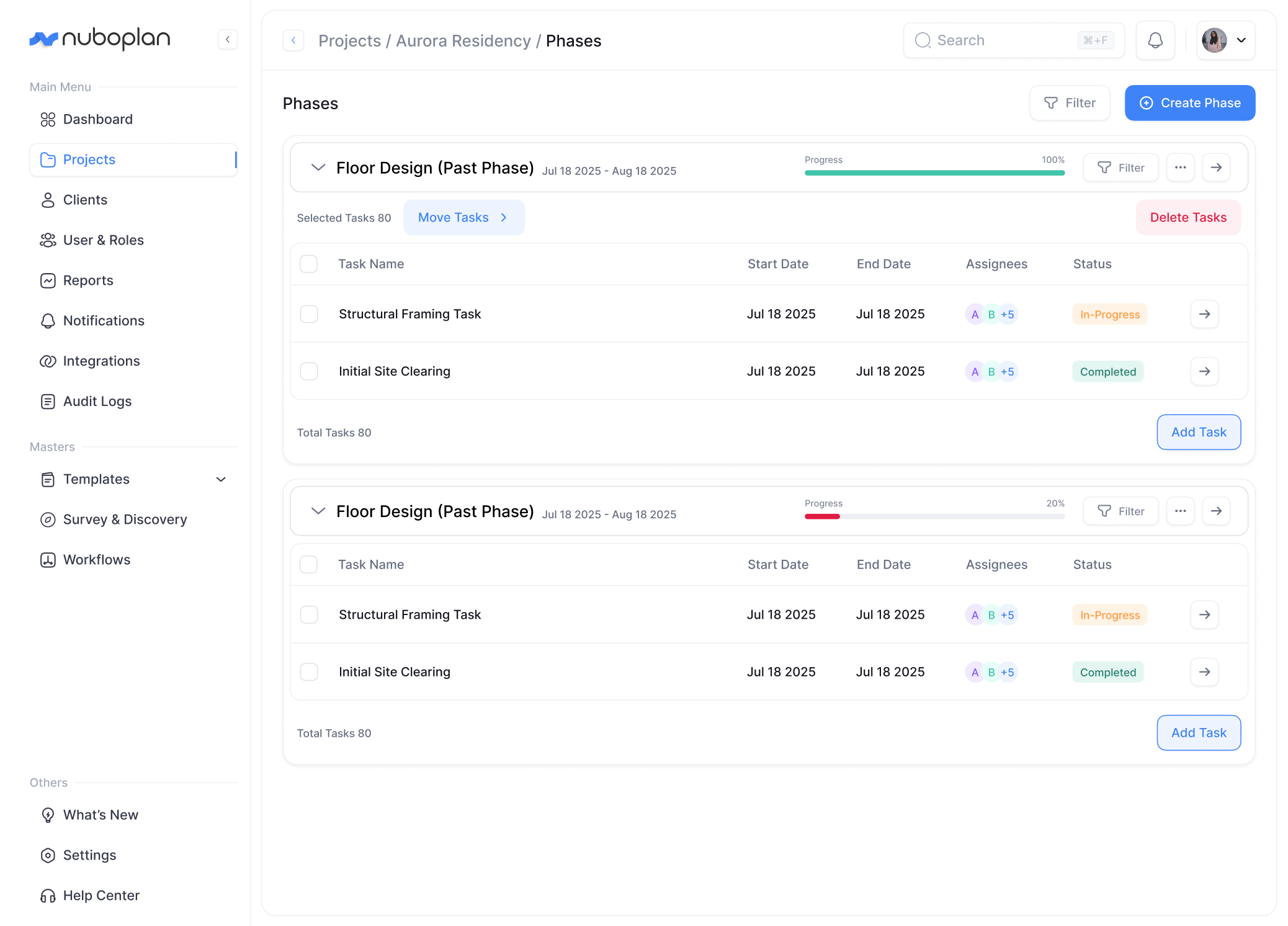Check the Structural Framing Task checkbox in first phase
This screenshot has width=1288, height=926.
[x=309, y=314]
